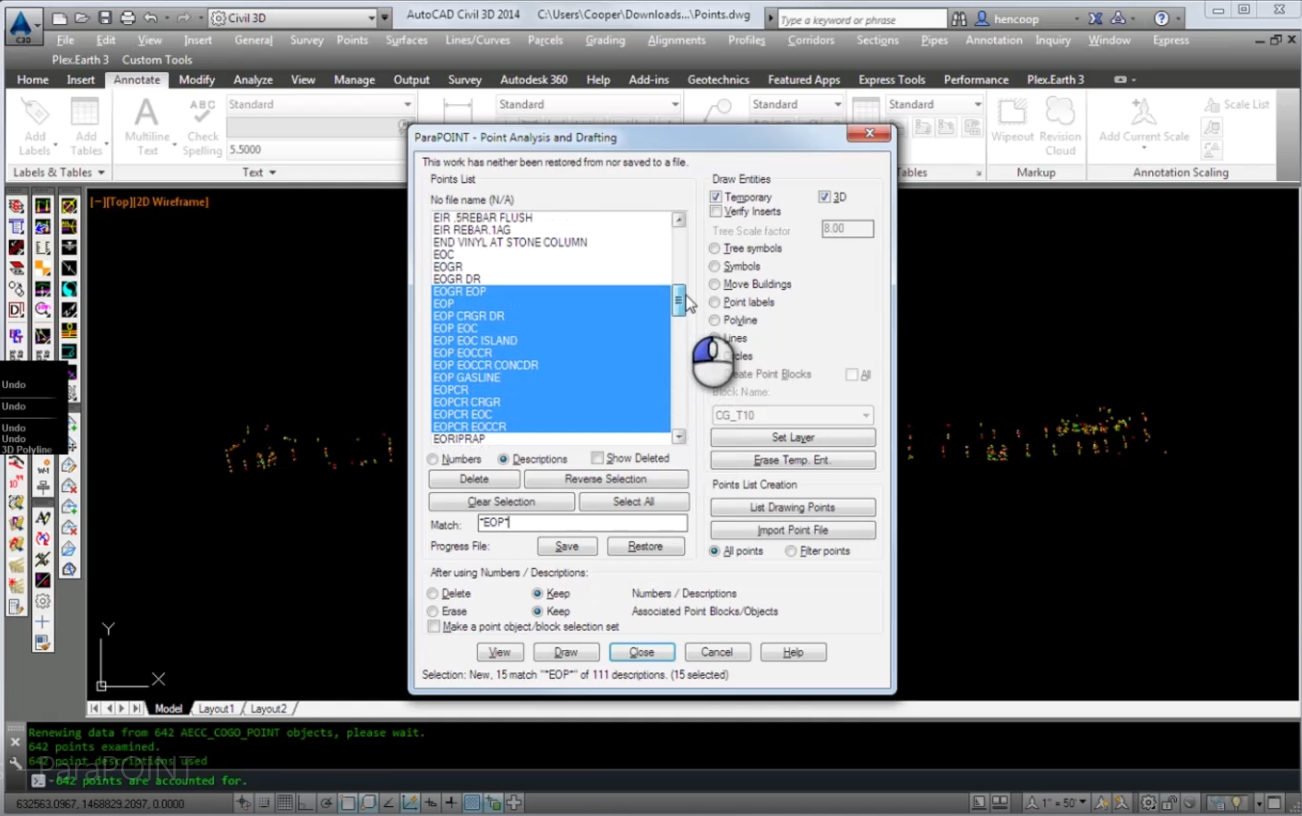Open the Alignments menu

pos(676,40)
